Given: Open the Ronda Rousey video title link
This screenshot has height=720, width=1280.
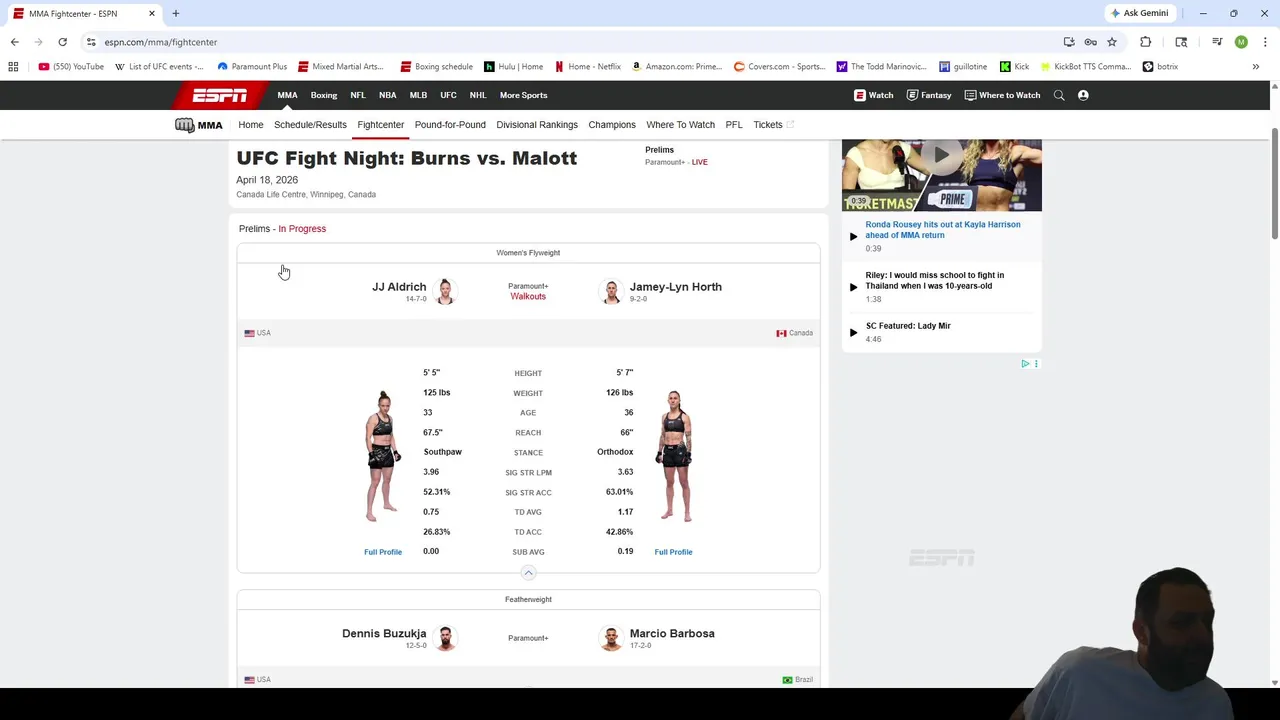Looking at the screenshot, I should (x=943, y=230).
